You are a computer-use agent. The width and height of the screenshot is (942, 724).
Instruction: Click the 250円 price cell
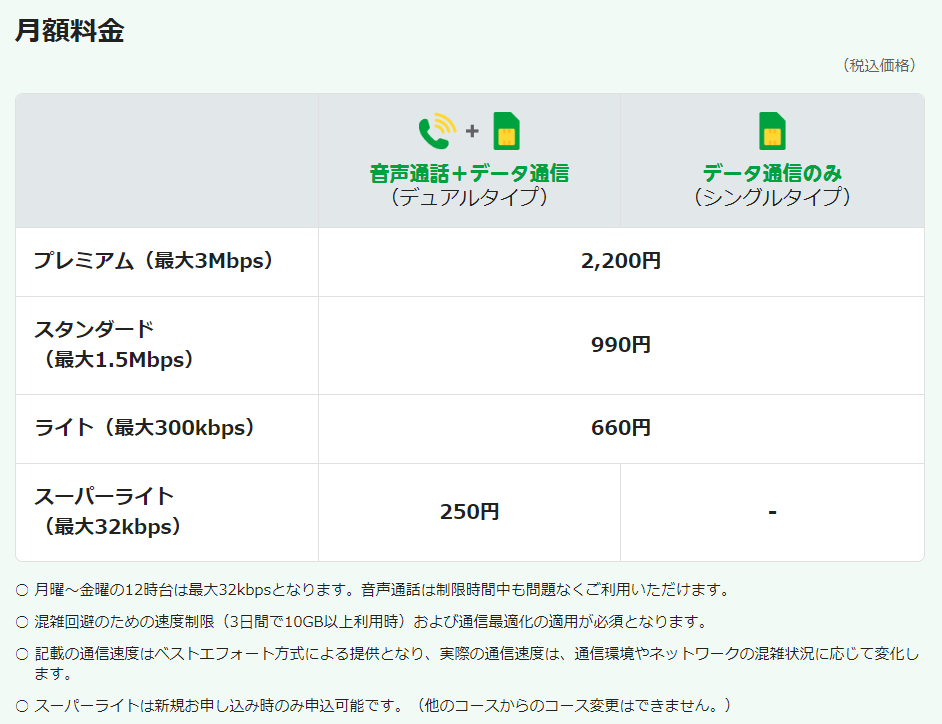(x=469, y=512)
